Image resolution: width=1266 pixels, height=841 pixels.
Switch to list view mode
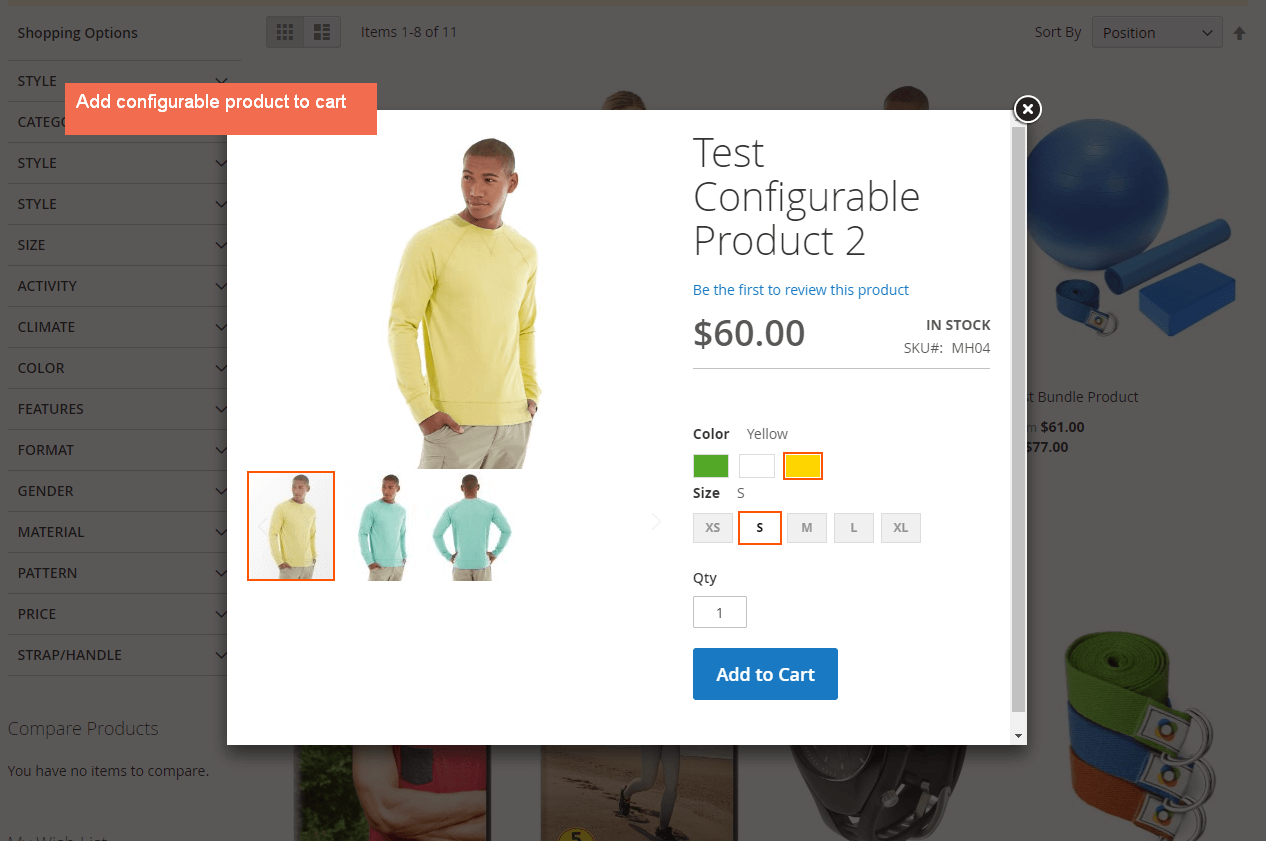click(x=322, y=32)
